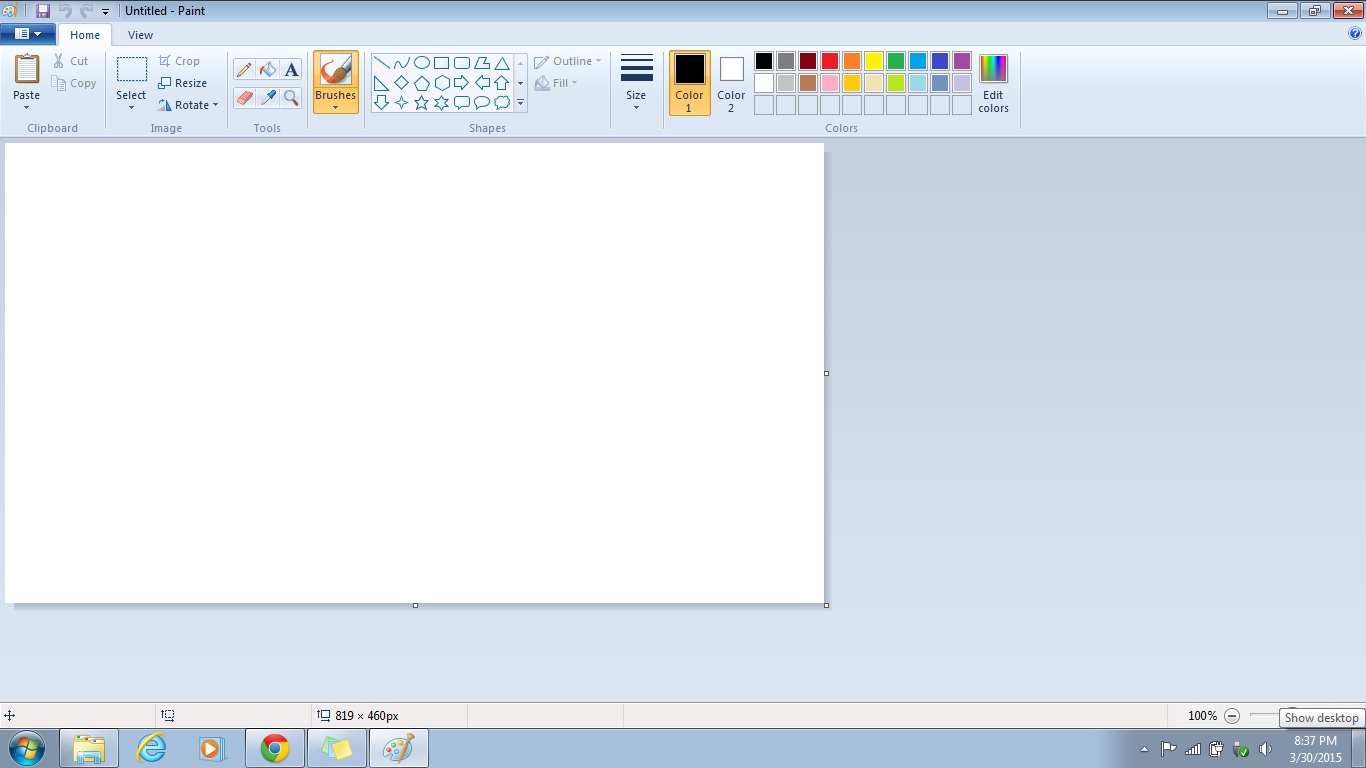Open the Rotate dropdown menu
The width and height of the screenshot is (1366, 768).
[x=188, y=105]
